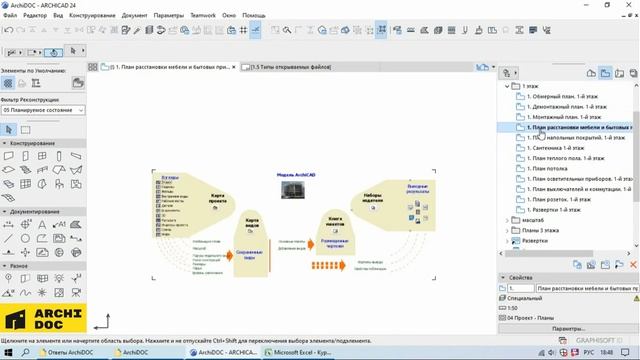This screenshot has height=360, width=640.
Task: Toggle the highlighted element-defaults grid icon
Action: [x=8, y=83]
